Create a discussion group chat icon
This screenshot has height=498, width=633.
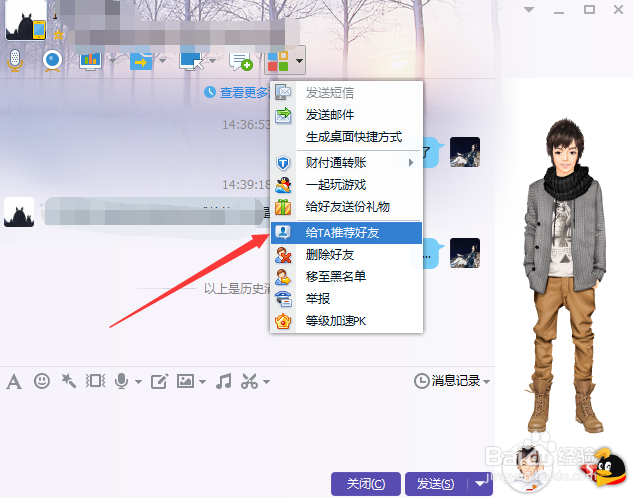point(241,61)
